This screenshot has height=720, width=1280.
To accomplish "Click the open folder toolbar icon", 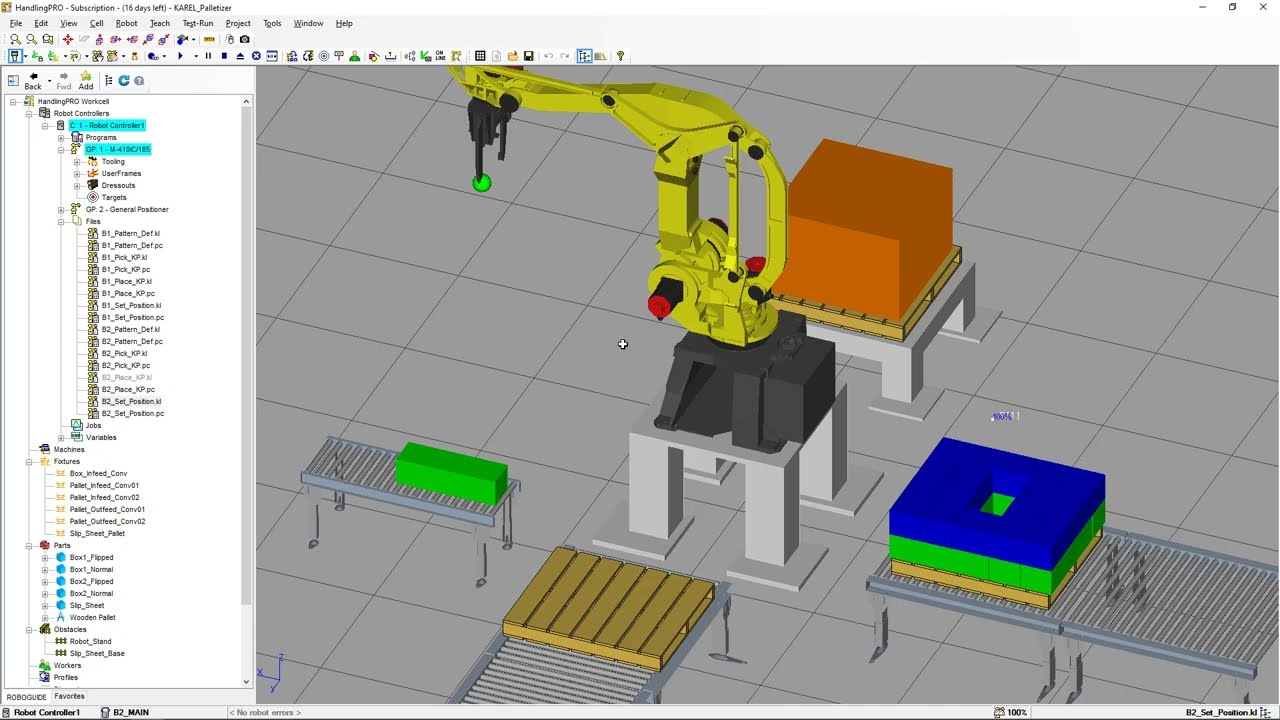I will [x=512, y=56].
